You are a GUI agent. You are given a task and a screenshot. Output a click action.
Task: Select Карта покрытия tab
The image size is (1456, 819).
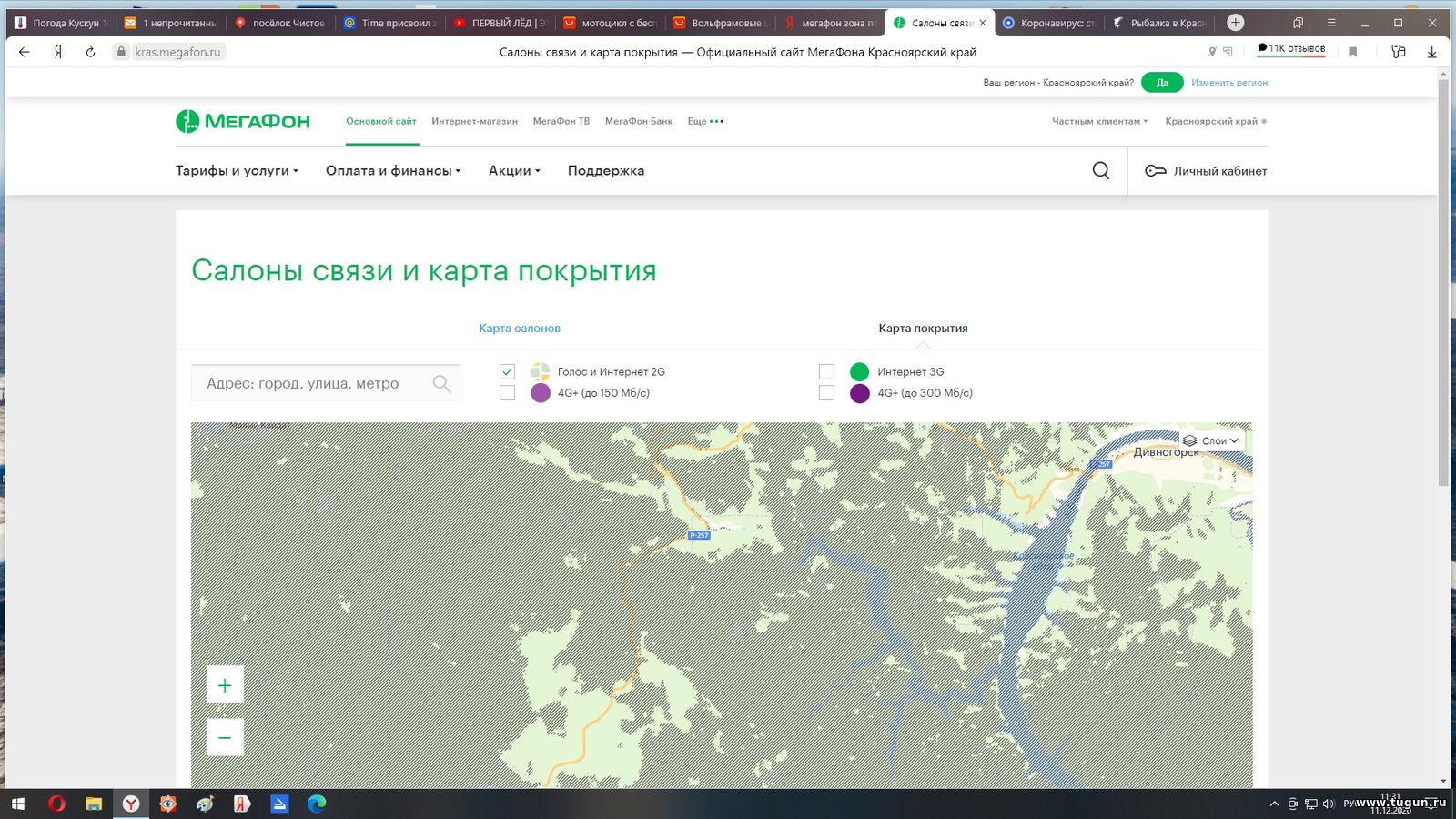click(923, 329)
